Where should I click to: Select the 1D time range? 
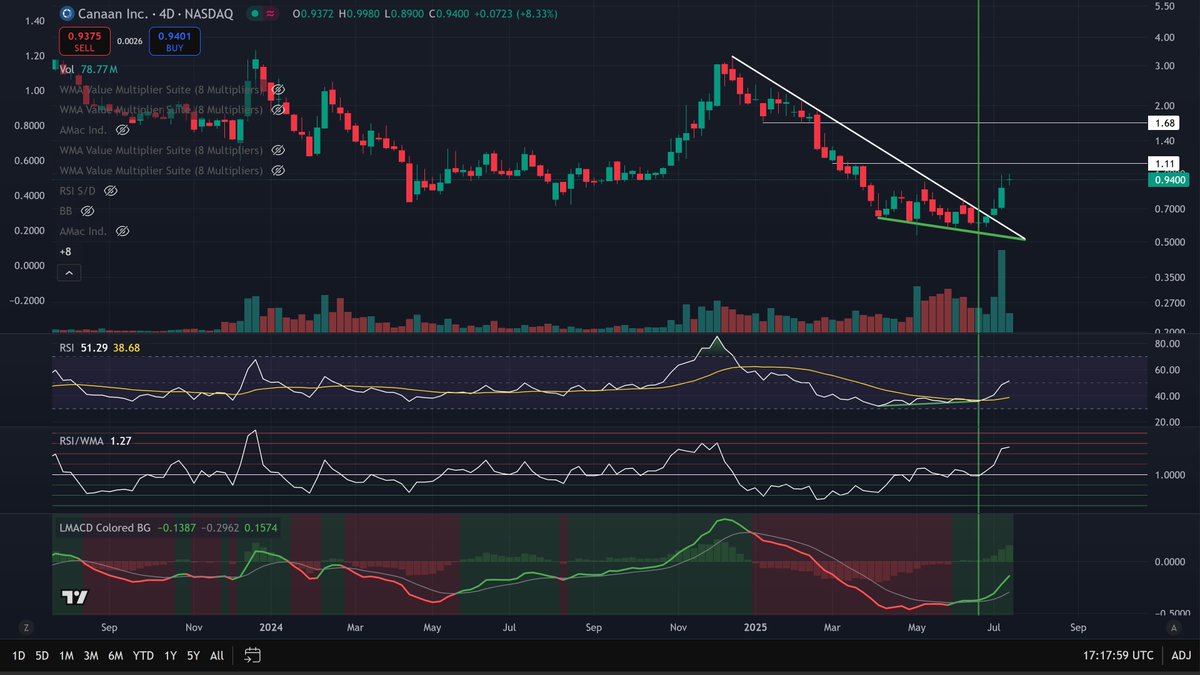[x=18, y=655]
